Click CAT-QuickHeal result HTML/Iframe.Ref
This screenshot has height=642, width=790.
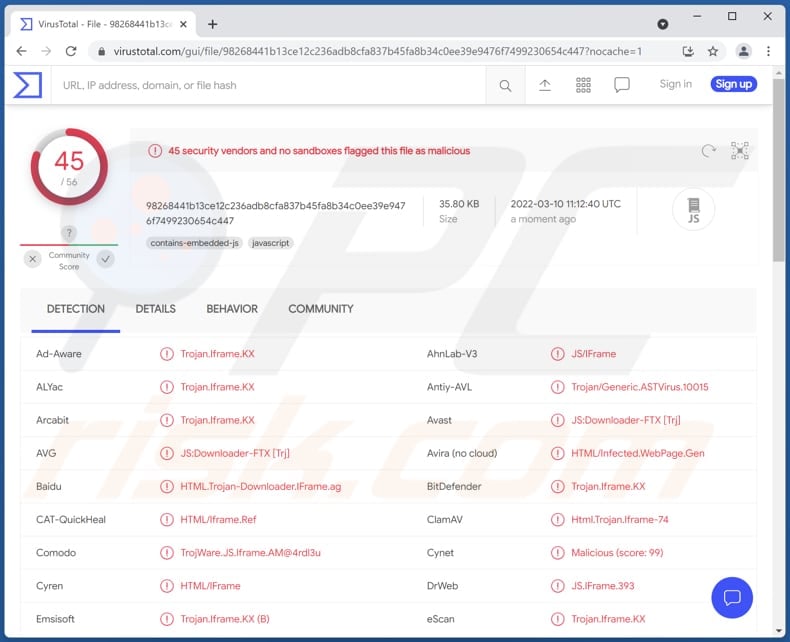(x=218, y=520)
